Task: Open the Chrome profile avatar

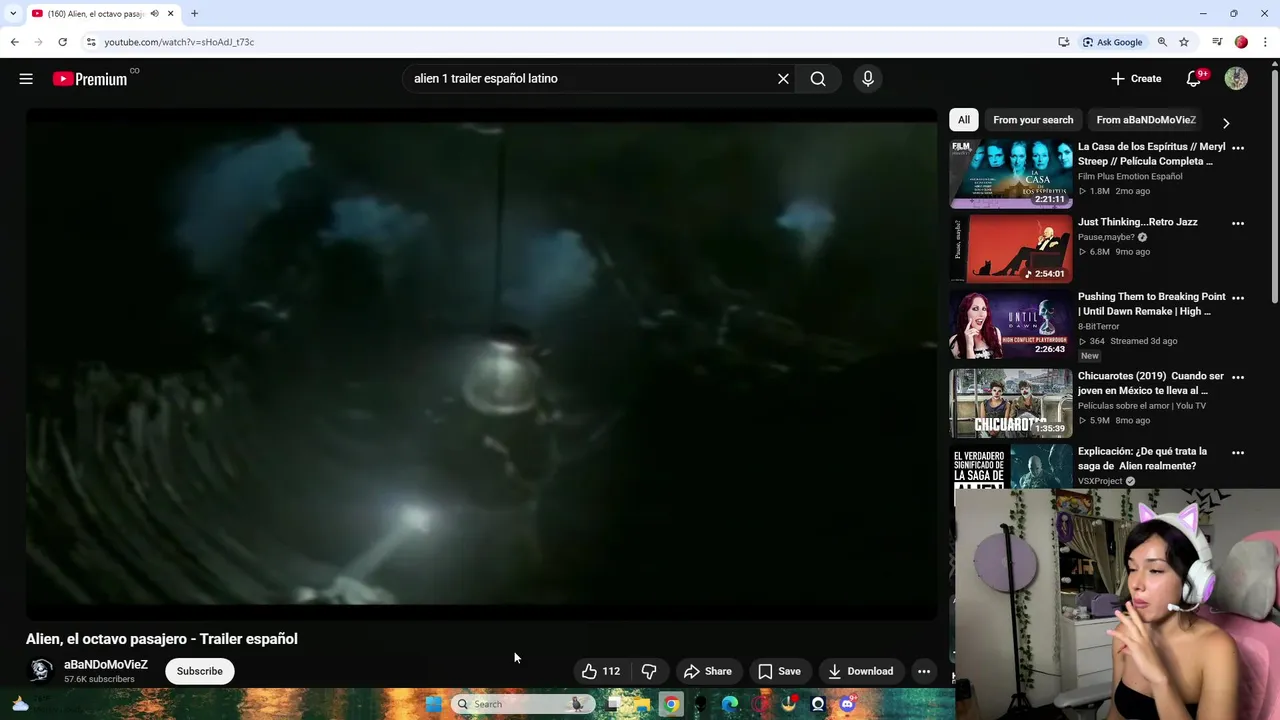Action: coord(1241,42)
